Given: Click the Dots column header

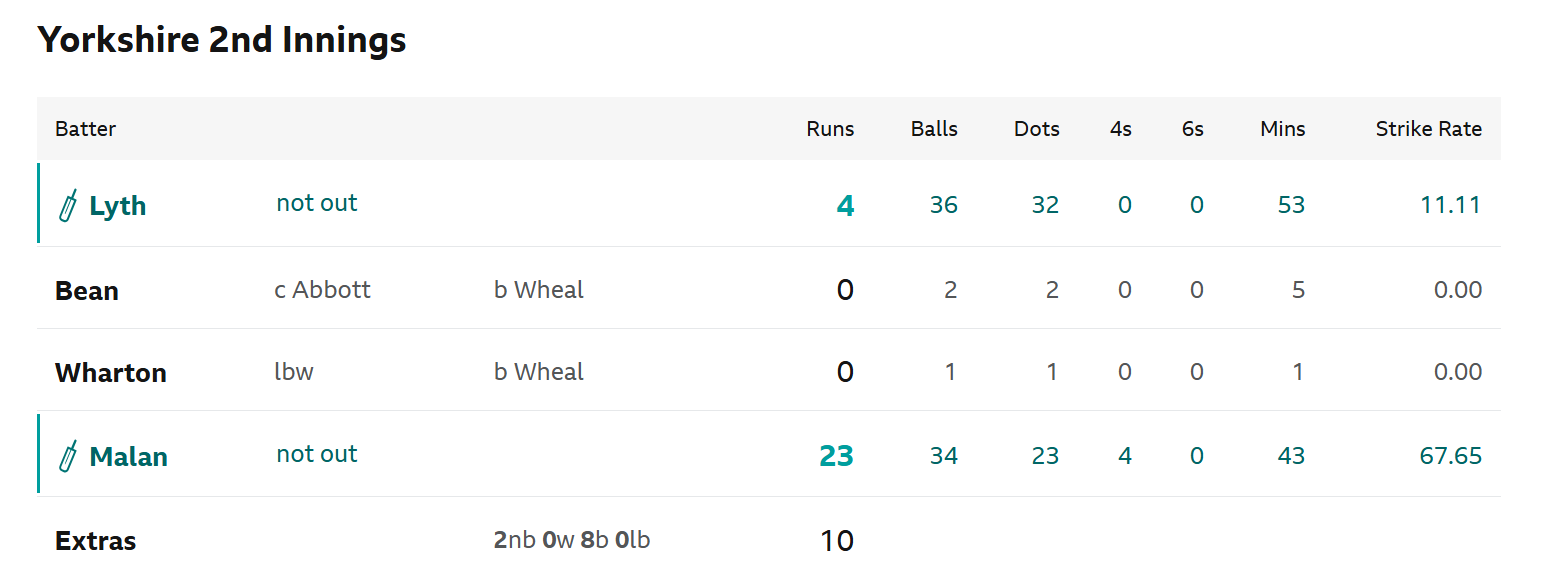Looking at the screenshot, I should pos(1036,129).
